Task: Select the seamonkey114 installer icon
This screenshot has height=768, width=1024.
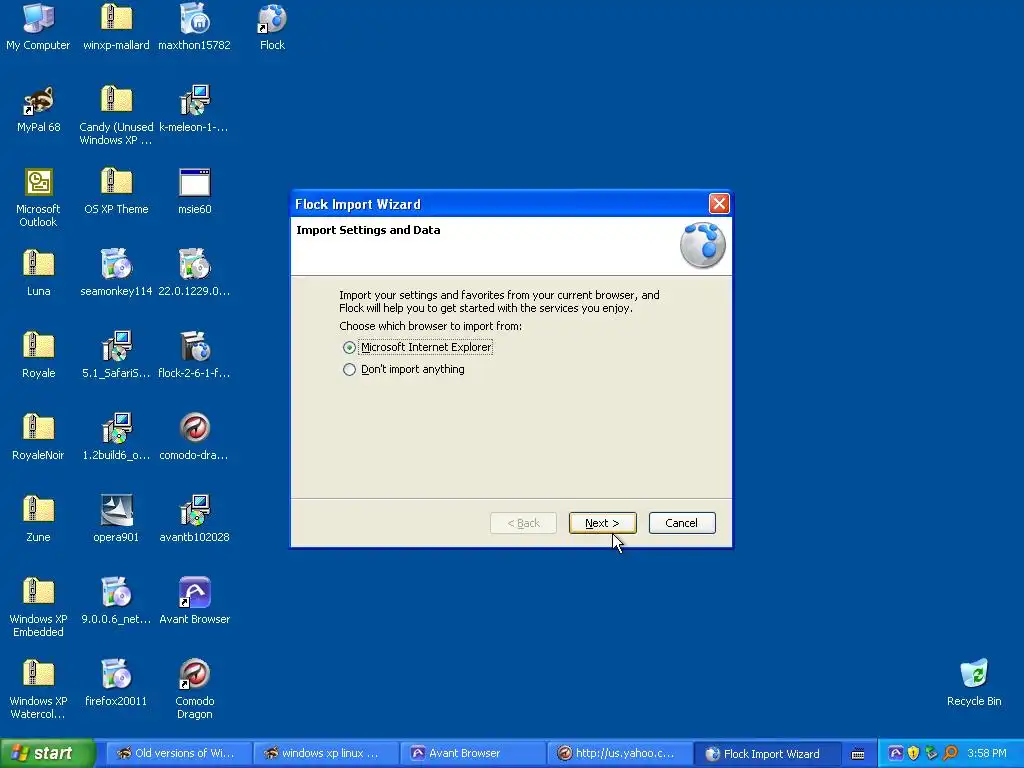Action: [x=116, y=273]
